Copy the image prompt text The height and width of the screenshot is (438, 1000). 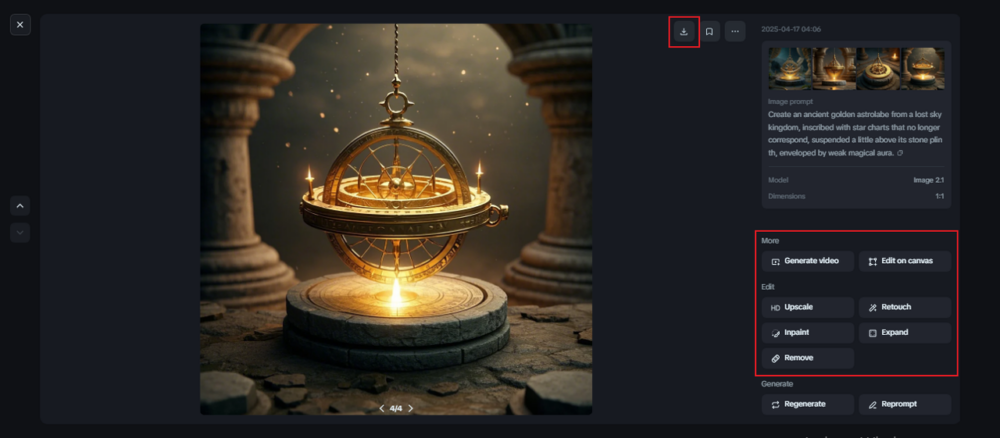[899, 154]
